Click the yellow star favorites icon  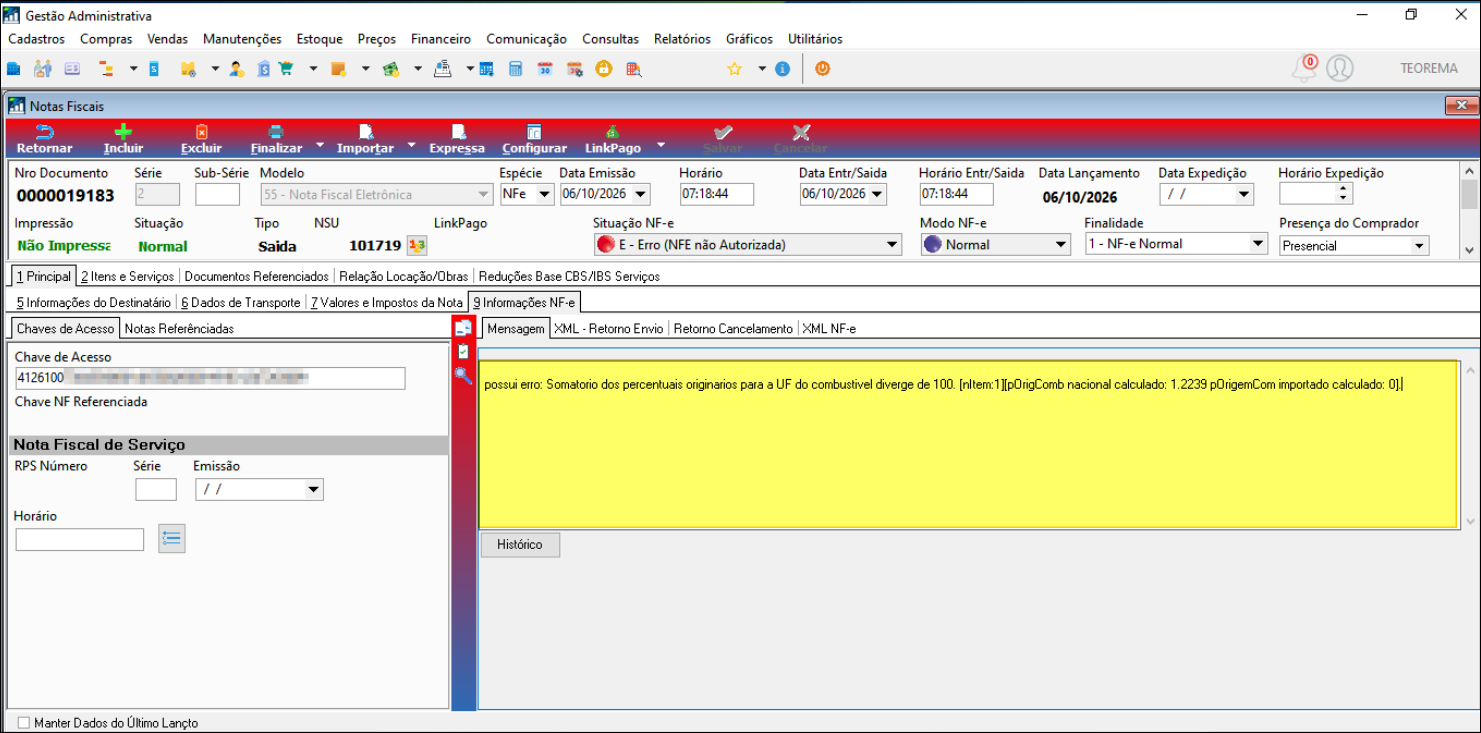pyautogui.click(x=734, y=69)
